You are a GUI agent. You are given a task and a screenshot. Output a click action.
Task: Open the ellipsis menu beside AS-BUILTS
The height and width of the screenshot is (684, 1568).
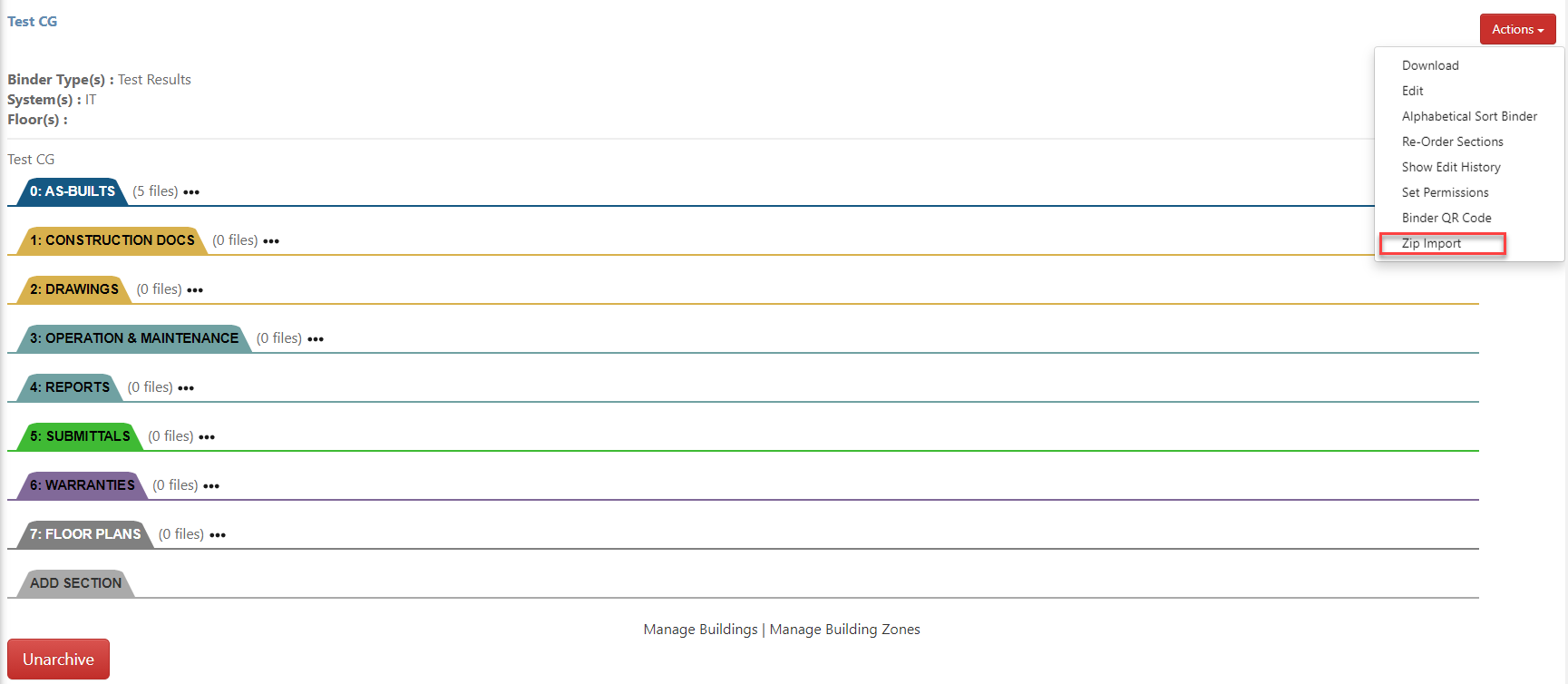(x=191, y=192)
